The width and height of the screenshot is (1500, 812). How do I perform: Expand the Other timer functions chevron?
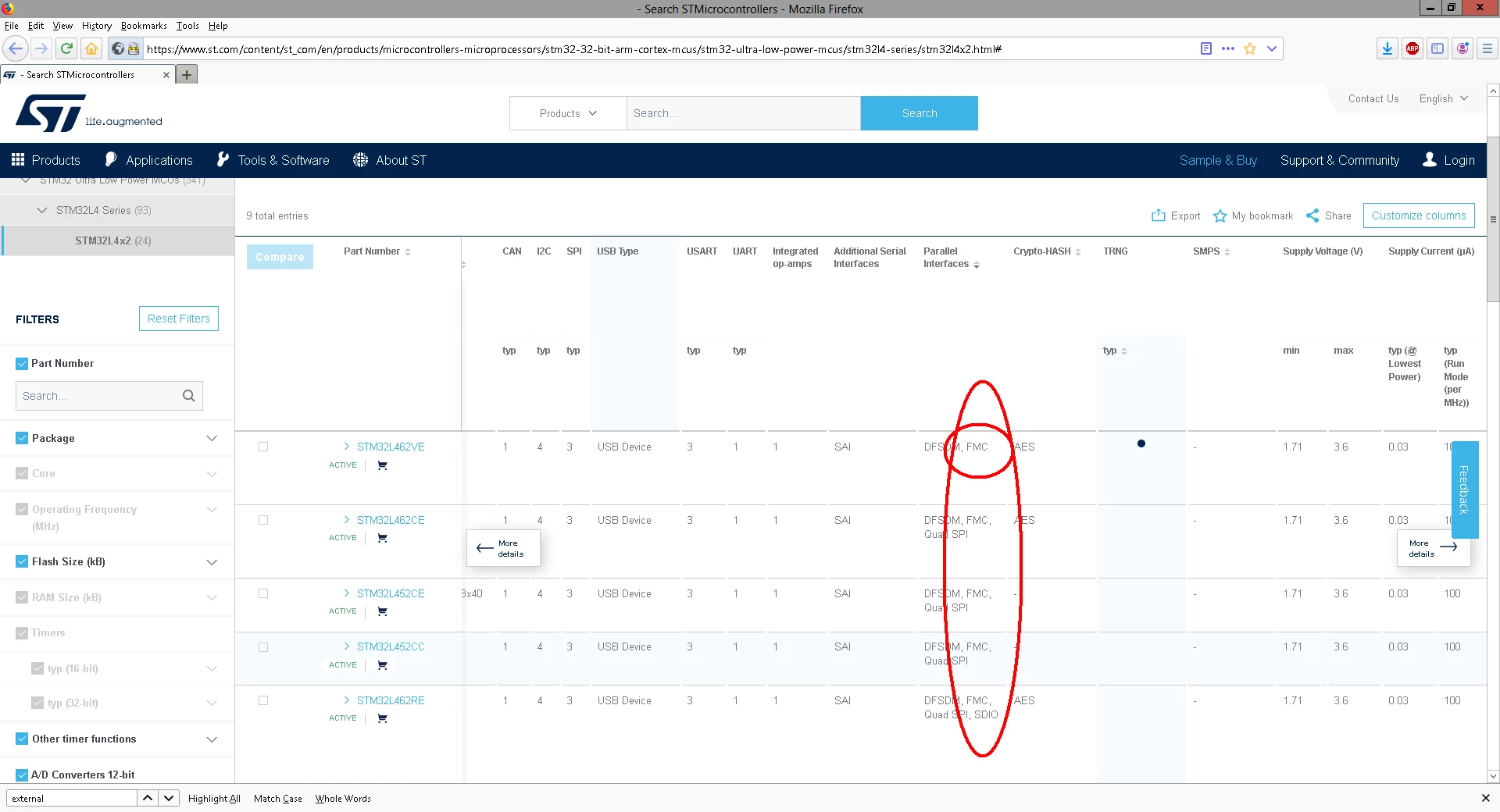click(212, 739)
